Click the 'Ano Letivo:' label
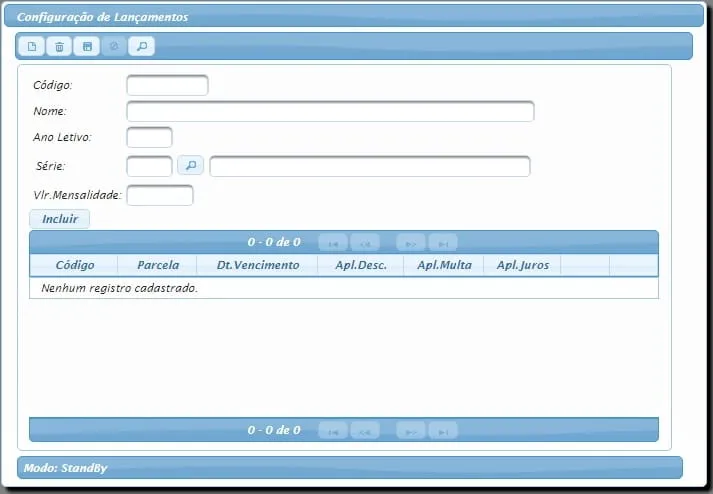 62,137
